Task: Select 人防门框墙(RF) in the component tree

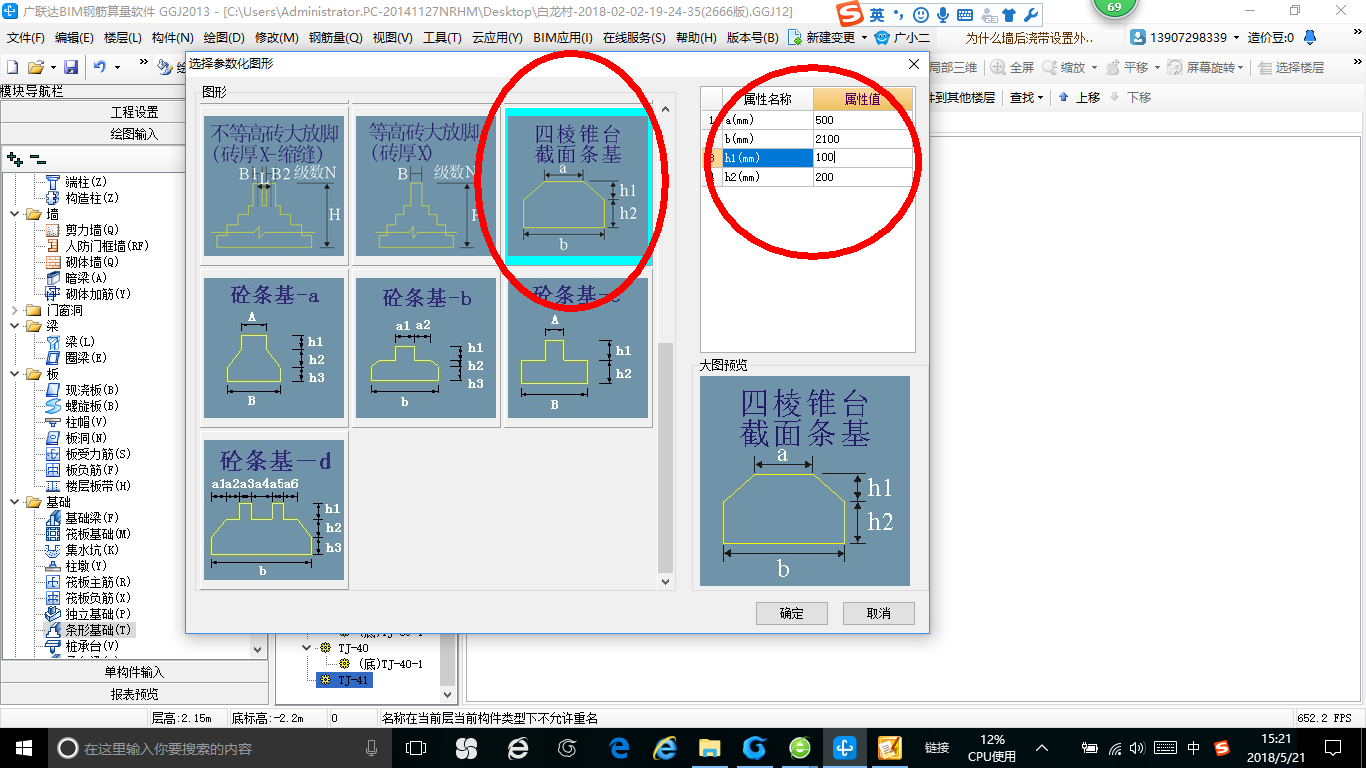Action: [x=106, y=246]
